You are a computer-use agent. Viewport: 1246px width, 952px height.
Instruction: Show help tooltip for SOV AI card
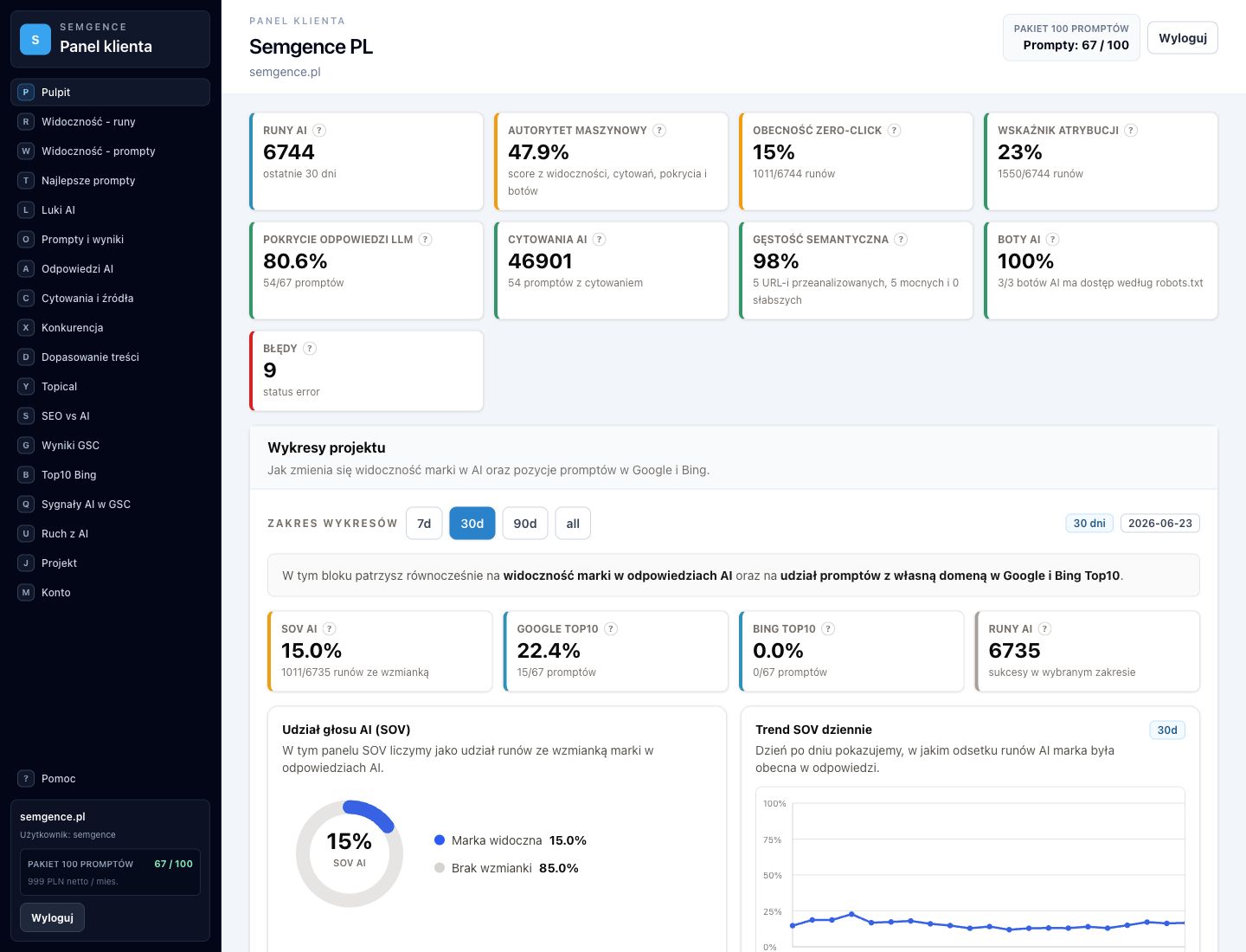click(330, 629)
